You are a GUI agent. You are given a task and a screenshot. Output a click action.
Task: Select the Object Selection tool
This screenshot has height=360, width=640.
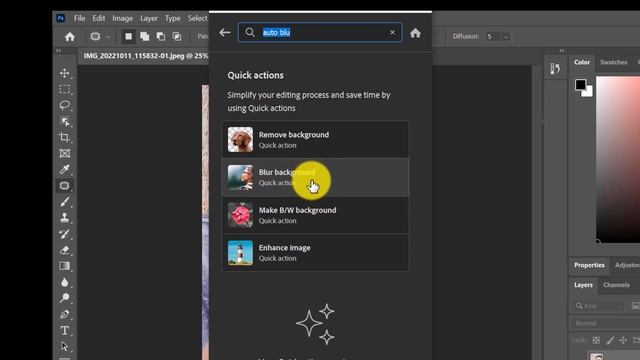(x=64, y=121)
